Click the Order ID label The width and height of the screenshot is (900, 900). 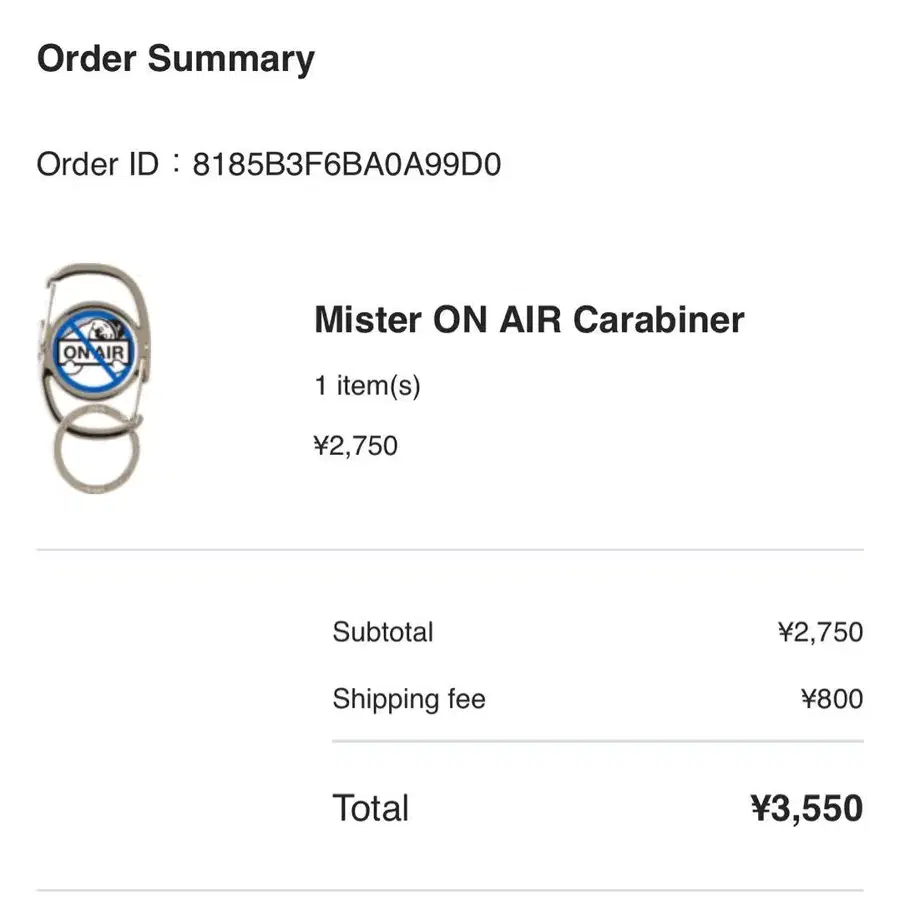[x=97, y=164]
